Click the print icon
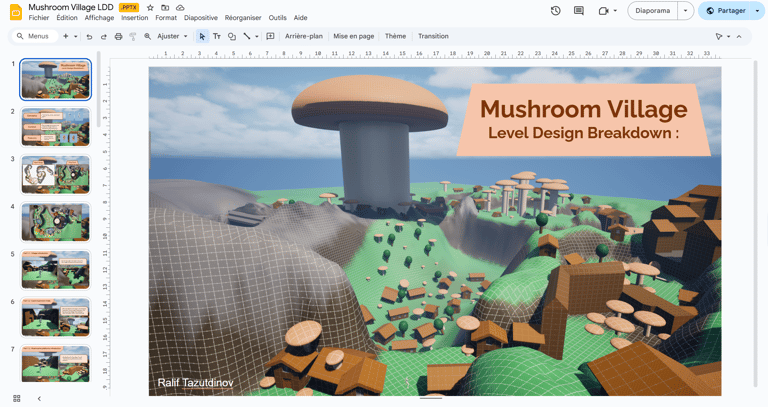The image size is (768, 407). click(118, 36)
